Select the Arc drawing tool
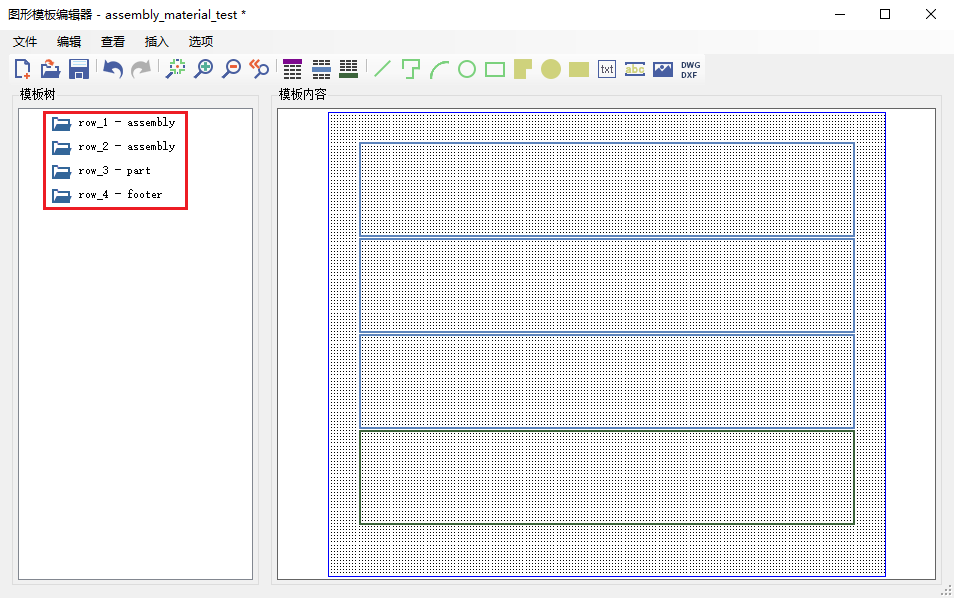This screenshot has width=954, height=598. click(439, 69)
